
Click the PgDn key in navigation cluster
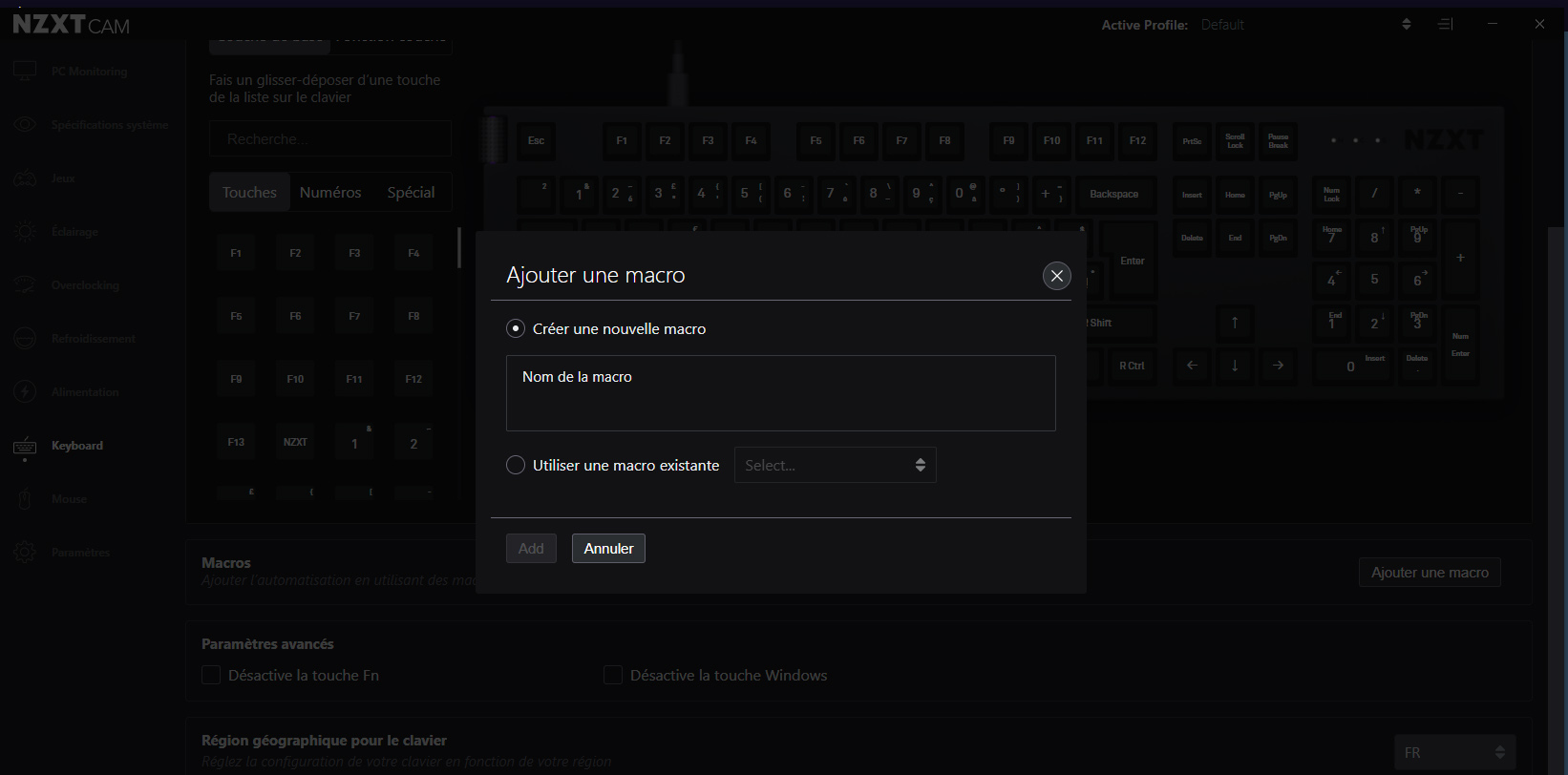tap(1278, 238)
